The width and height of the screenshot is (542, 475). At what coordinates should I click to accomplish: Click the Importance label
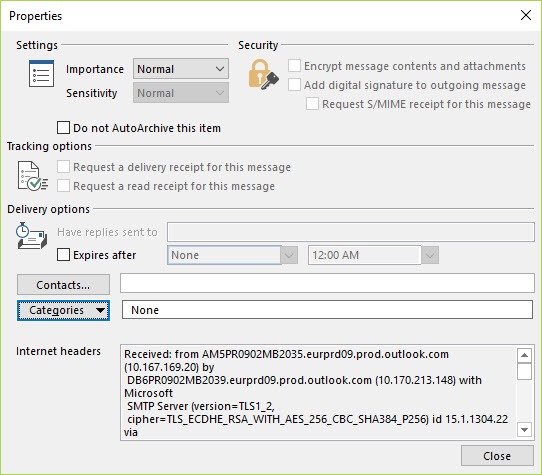[x=95, y=69]
